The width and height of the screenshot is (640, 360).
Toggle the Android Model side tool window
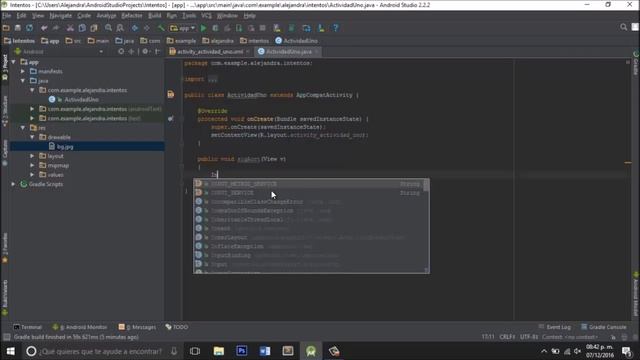[x=636, y=295]
